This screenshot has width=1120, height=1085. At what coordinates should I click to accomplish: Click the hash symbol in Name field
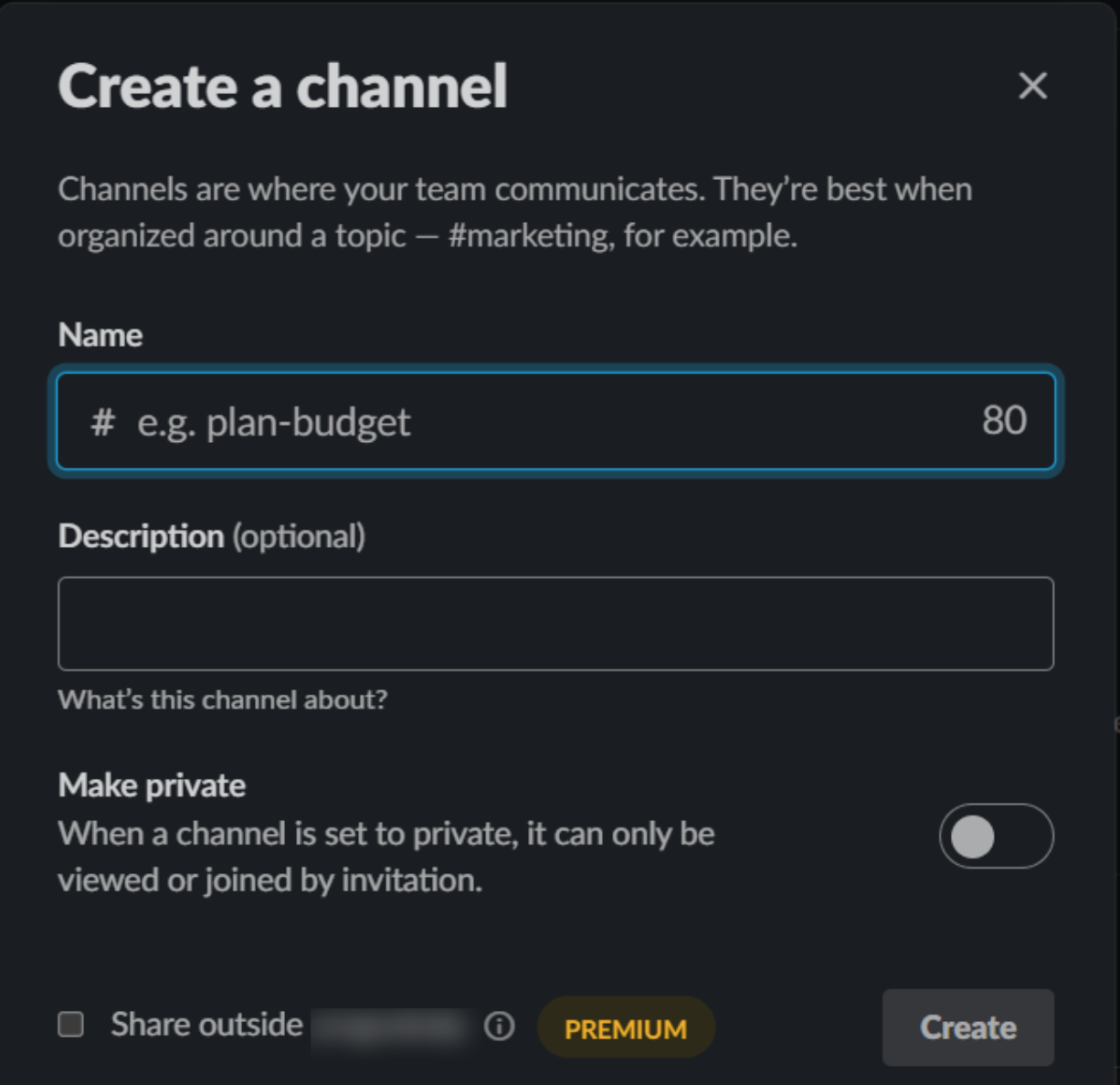pyautogui.click(x=102, y=422)
